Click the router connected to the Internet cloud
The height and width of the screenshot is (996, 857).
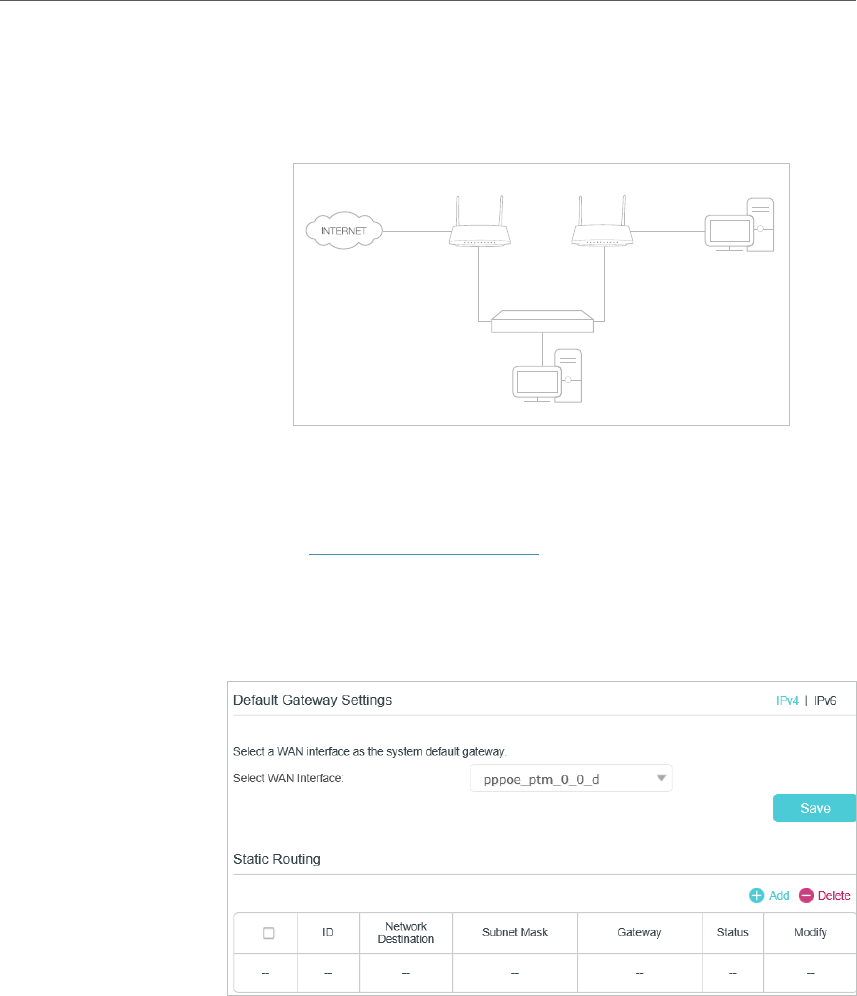pyautogui.click(x=480, y=221)
